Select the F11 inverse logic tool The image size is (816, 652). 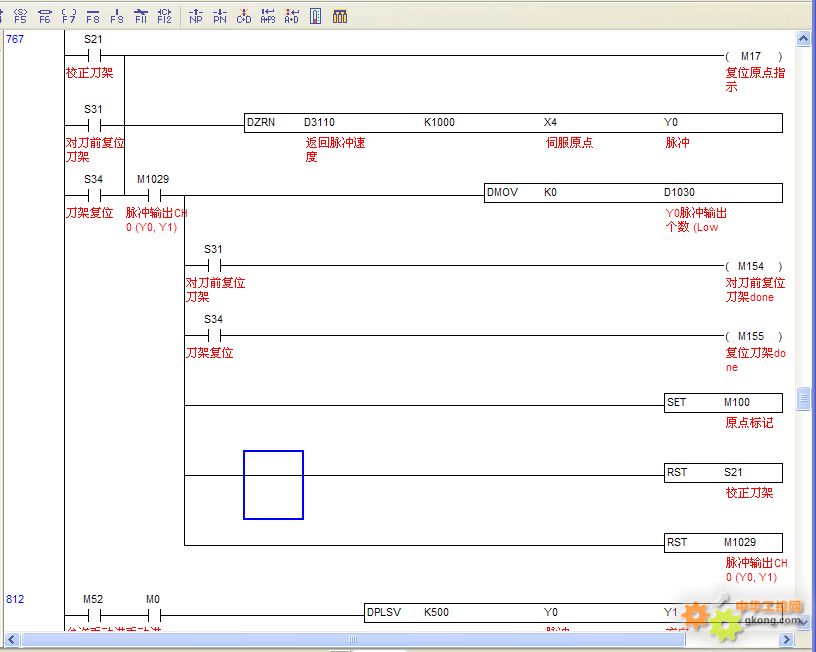pos(141,16)
